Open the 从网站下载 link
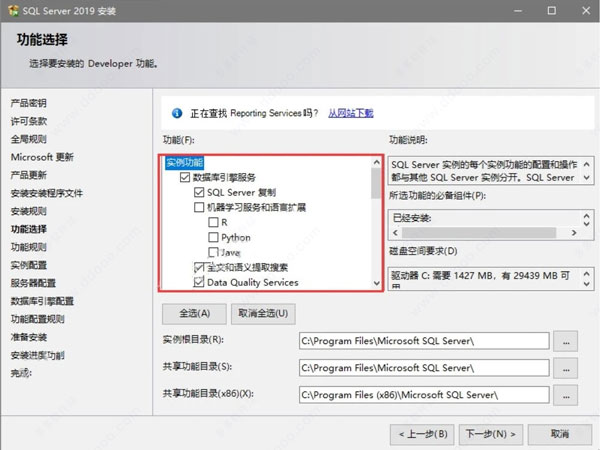 click(351, 113)
